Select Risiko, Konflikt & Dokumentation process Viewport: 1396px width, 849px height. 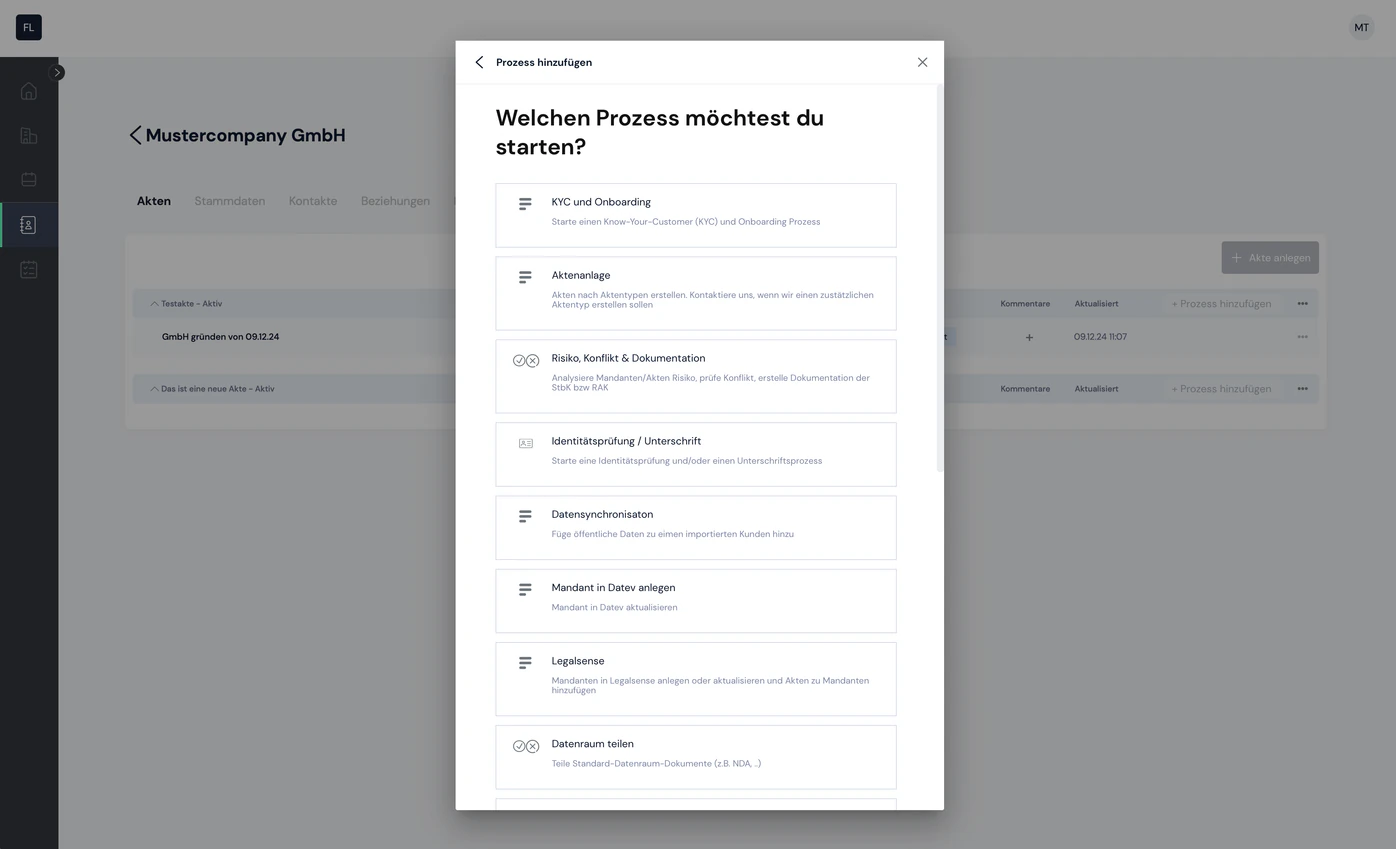coord(696,376)
